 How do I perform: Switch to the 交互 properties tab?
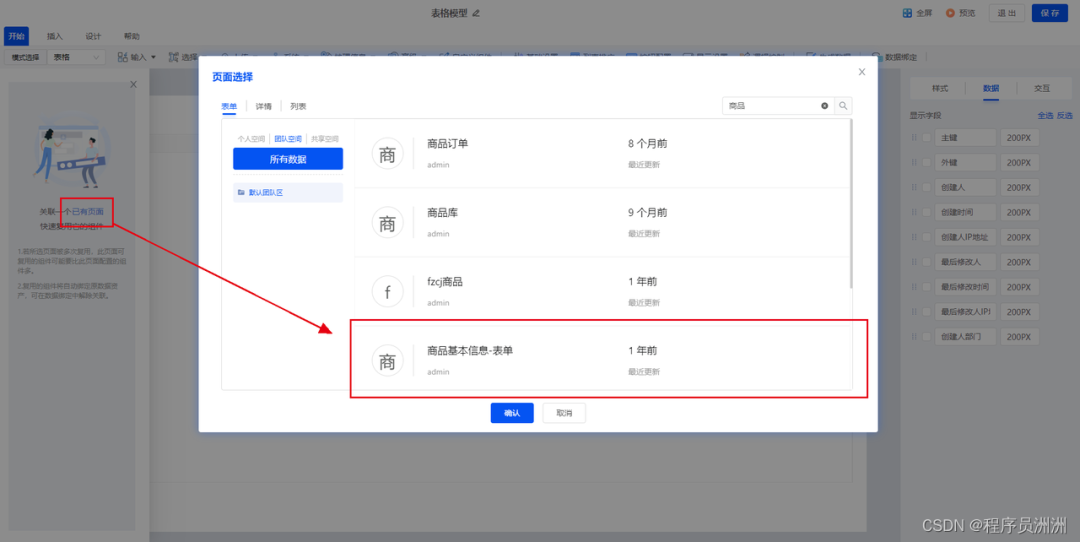click(x=1042, y=88)
